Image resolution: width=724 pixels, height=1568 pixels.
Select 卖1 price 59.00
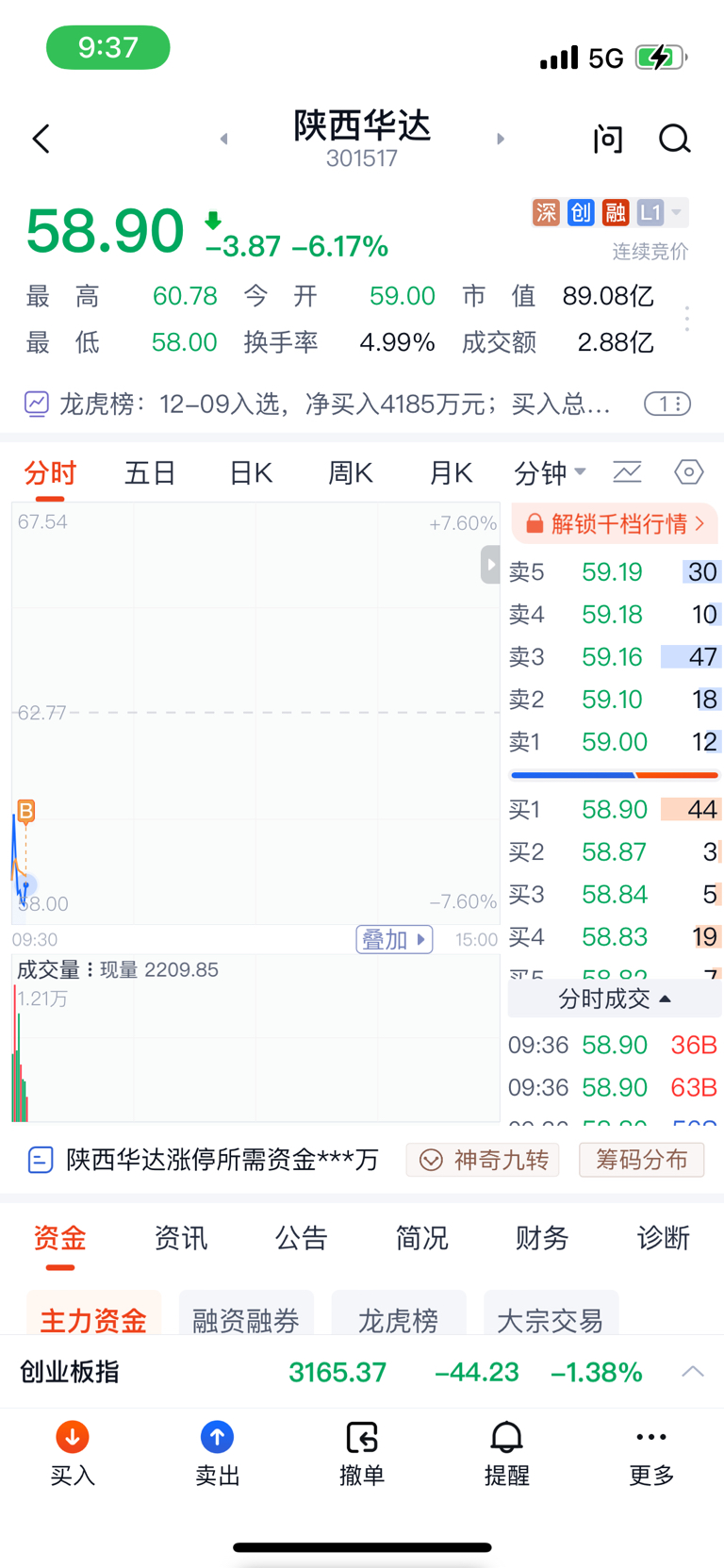[x=615, y=741]
